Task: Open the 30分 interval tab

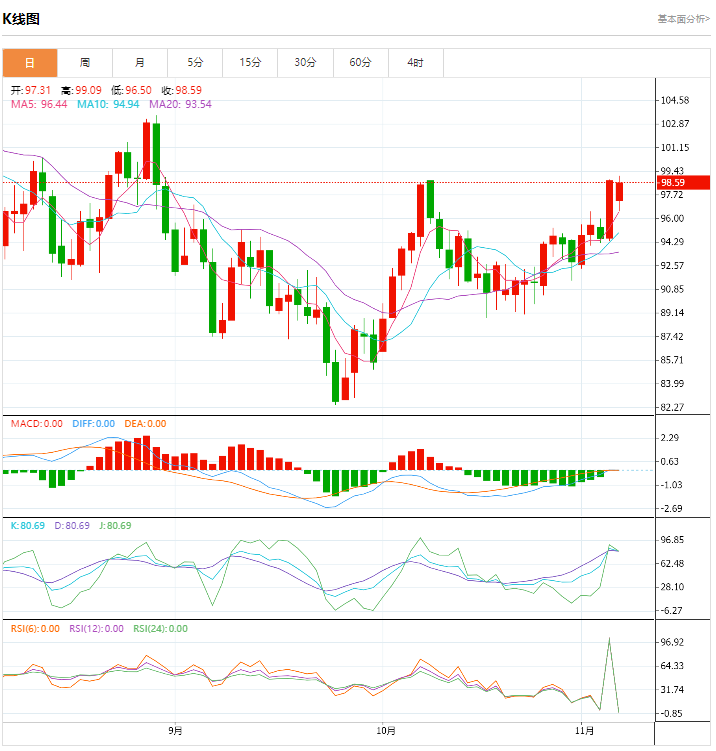Action: tap(305, 63)
